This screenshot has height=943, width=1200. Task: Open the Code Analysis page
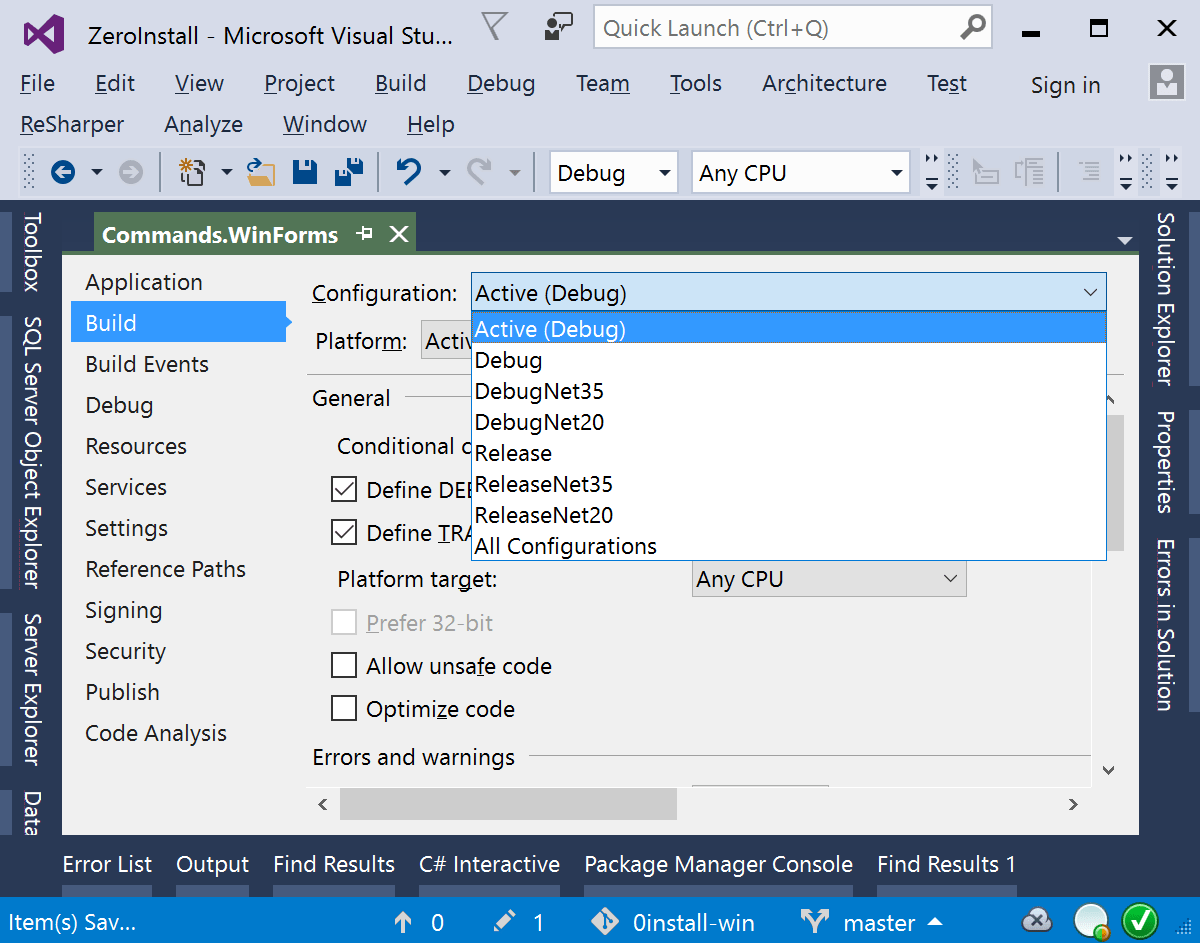click(x=178, y=733)
